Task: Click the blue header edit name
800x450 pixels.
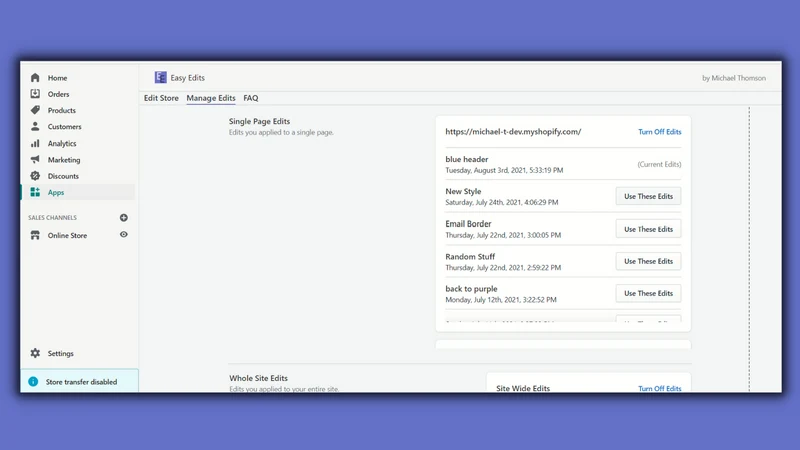Action: pos(466,159)
